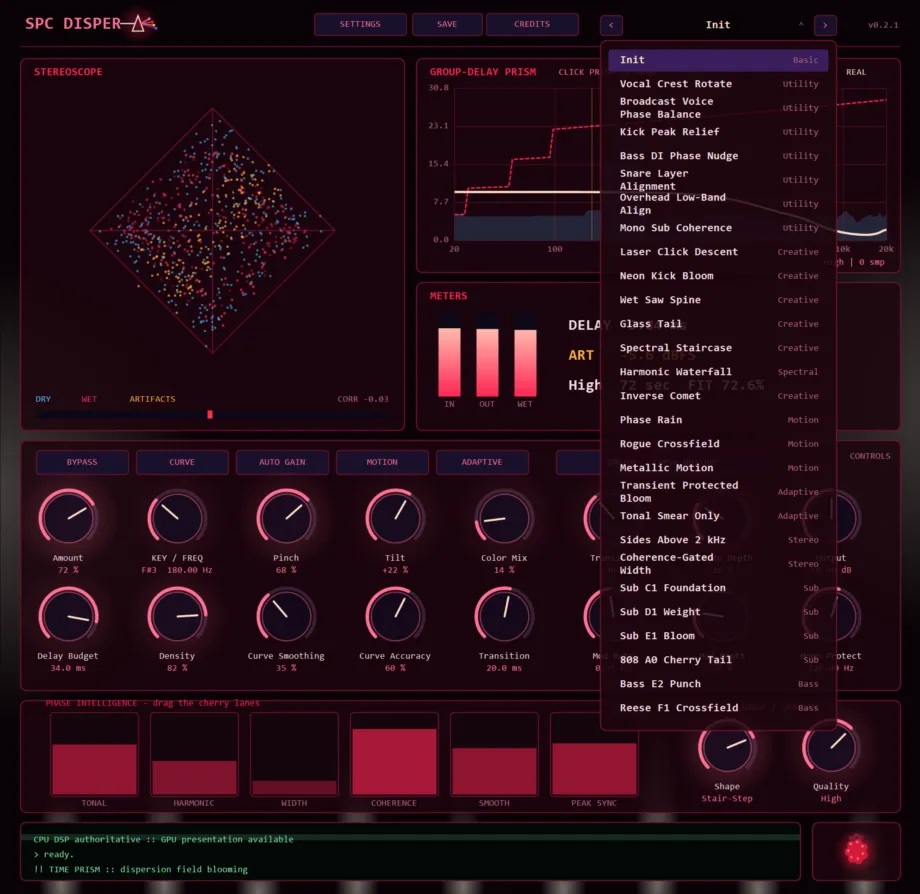Click the Quality knob set to High
The width and height of the screenshot is (920, 894).
point(830,748)
